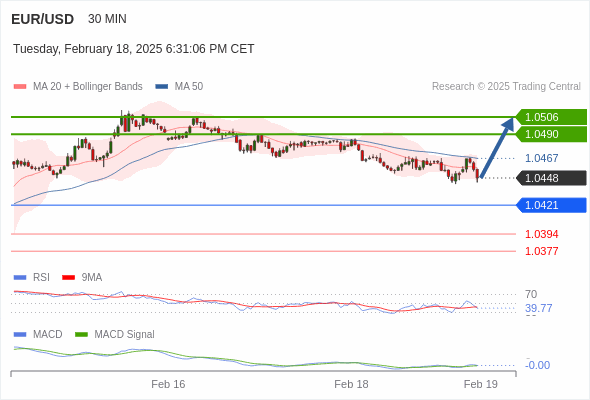Click the RSI value 39.77 label
The width and height of the screenshot is (590, 400).
coord(538,309)
